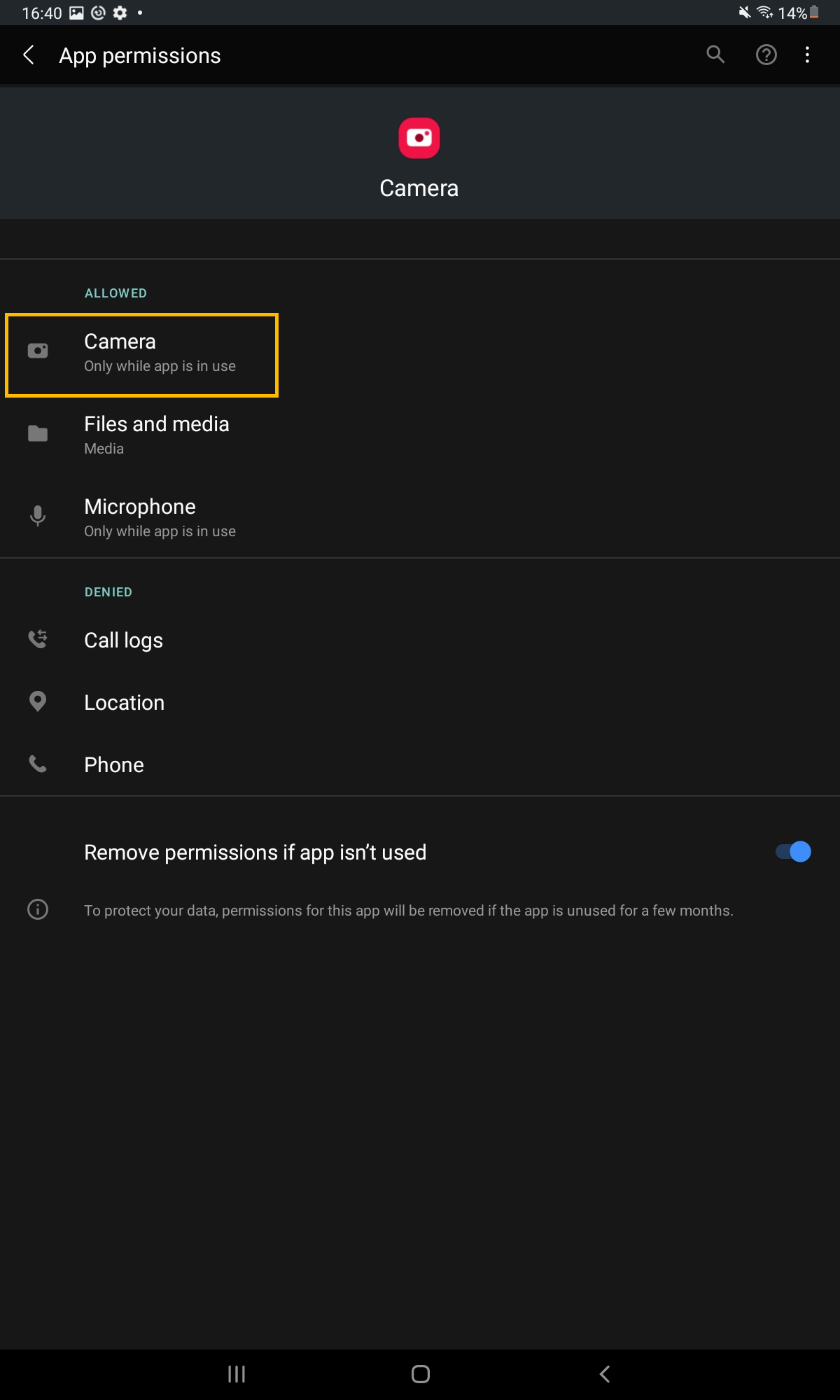Tap the location pin icon
The image size is (840, 1400).
click(38, 701)
